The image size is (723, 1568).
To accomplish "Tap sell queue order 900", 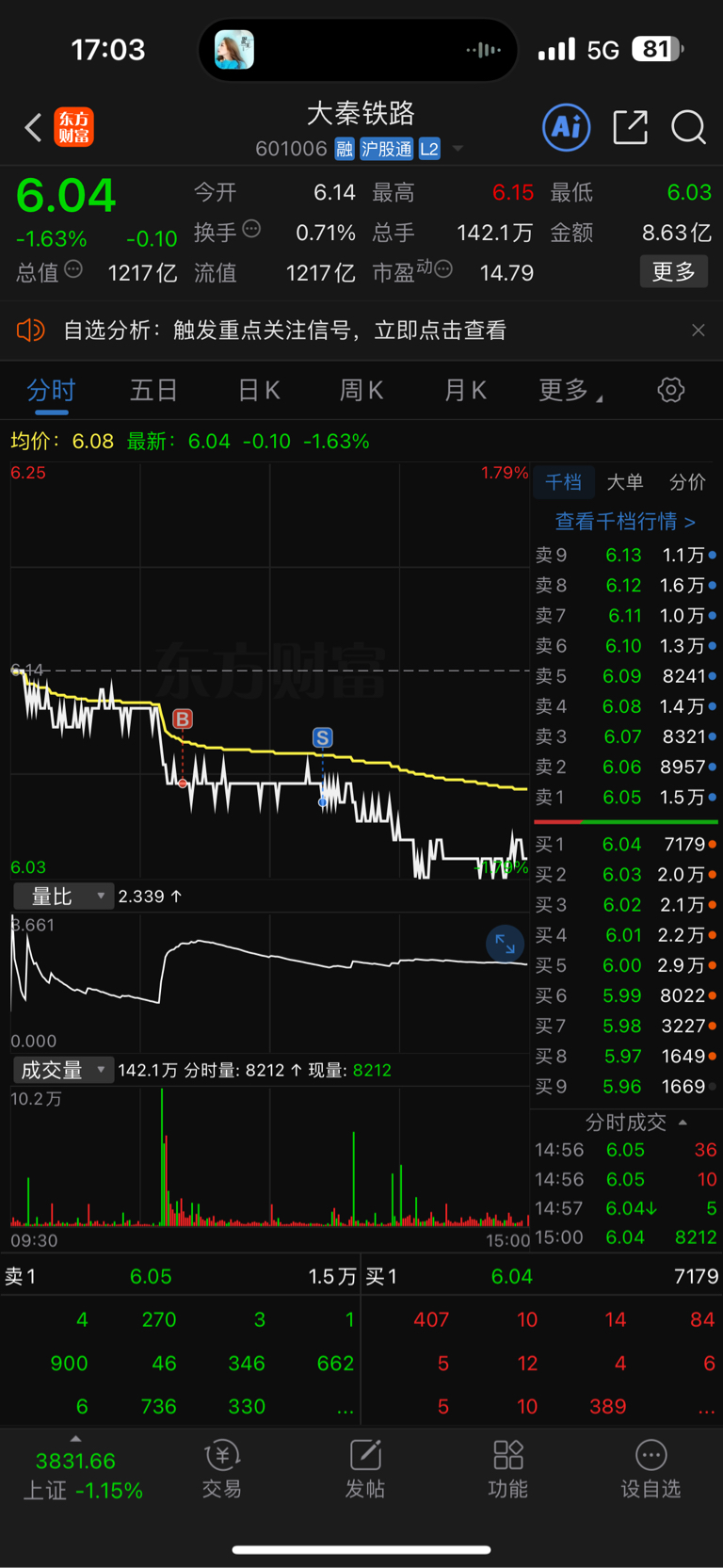I will 69,1364.
